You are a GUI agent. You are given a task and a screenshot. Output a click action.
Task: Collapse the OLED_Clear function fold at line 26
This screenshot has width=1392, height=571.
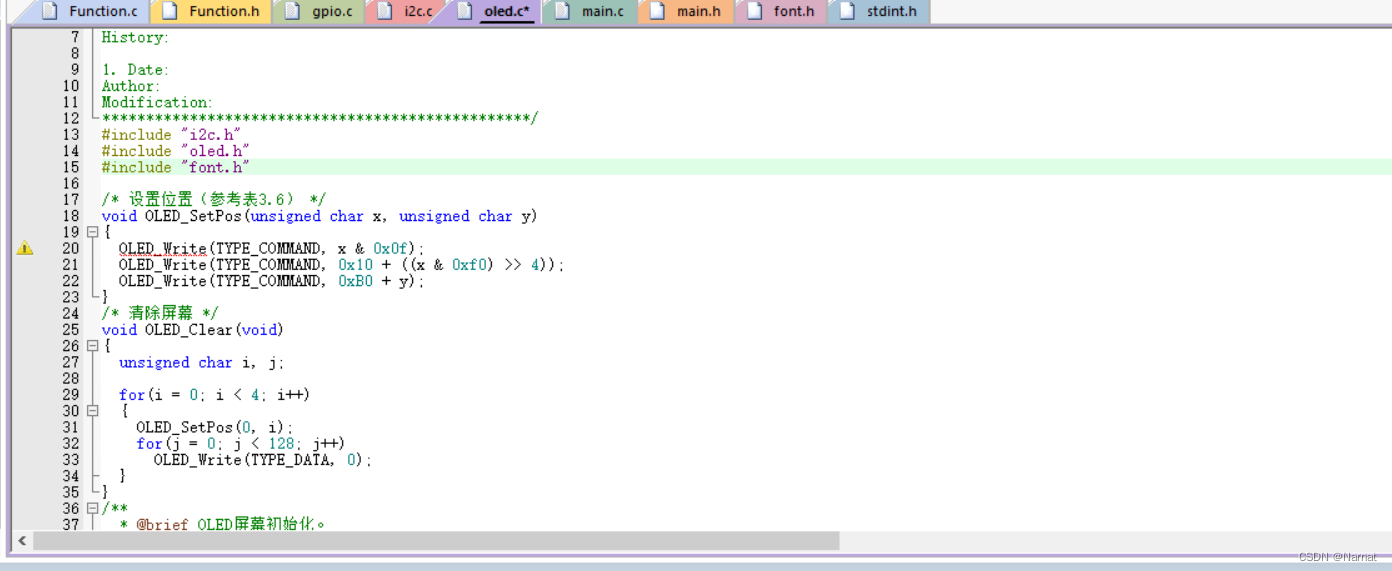pos(92,346)
